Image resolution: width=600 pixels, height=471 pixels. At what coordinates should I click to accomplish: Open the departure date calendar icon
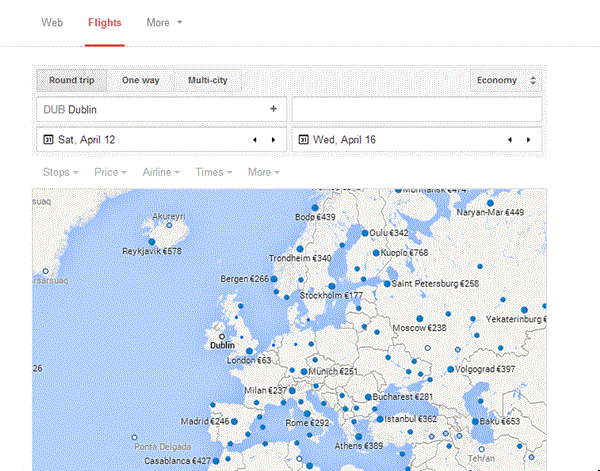(46, 140)
